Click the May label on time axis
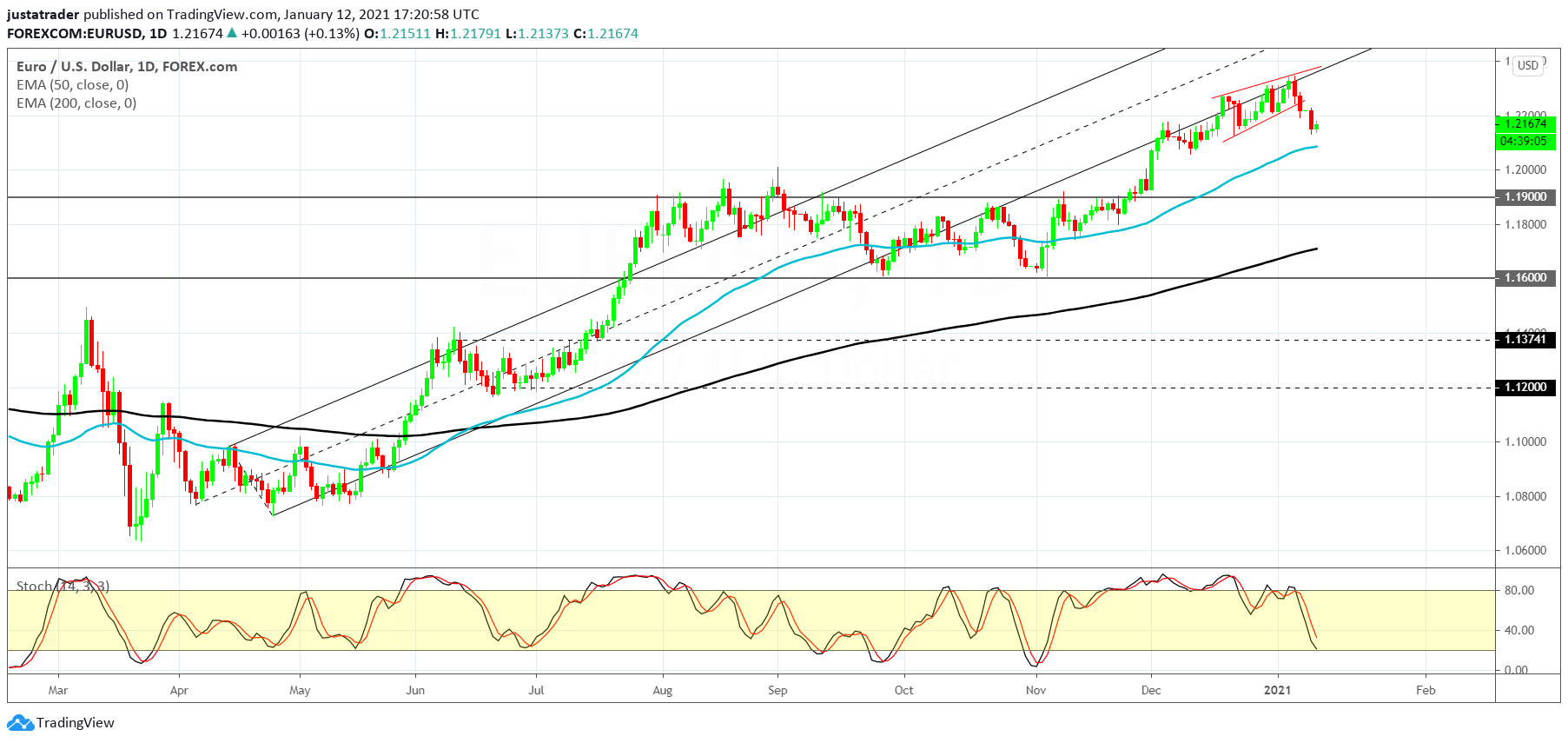 [300, 691]
